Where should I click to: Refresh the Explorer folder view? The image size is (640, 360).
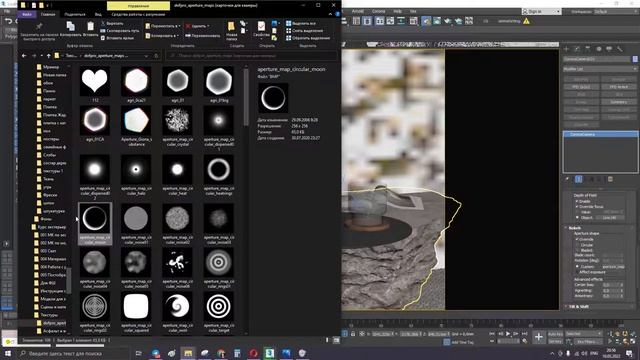point(156,56)
